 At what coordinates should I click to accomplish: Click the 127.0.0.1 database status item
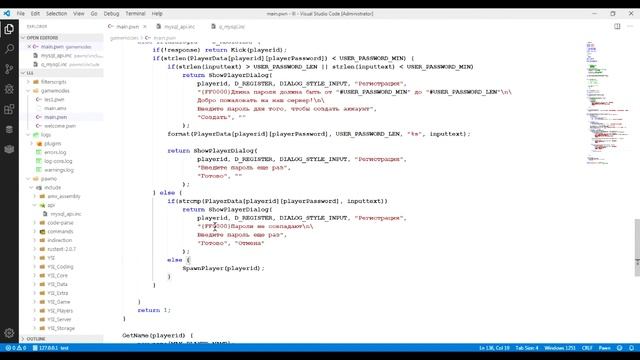click(51, 348)
